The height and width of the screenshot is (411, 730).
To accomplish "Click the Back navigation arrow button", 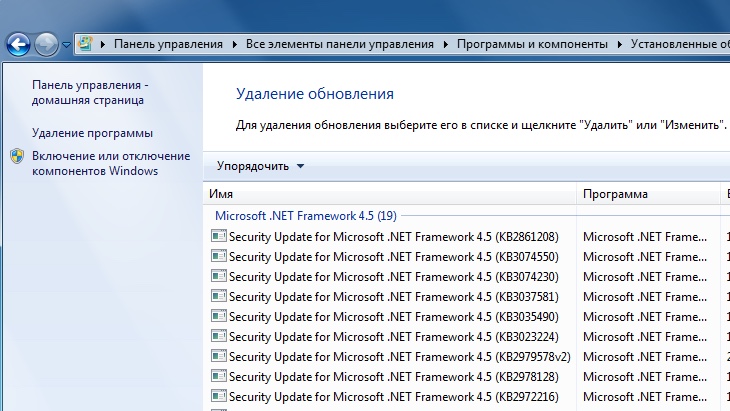I will (x=18, y=44).
